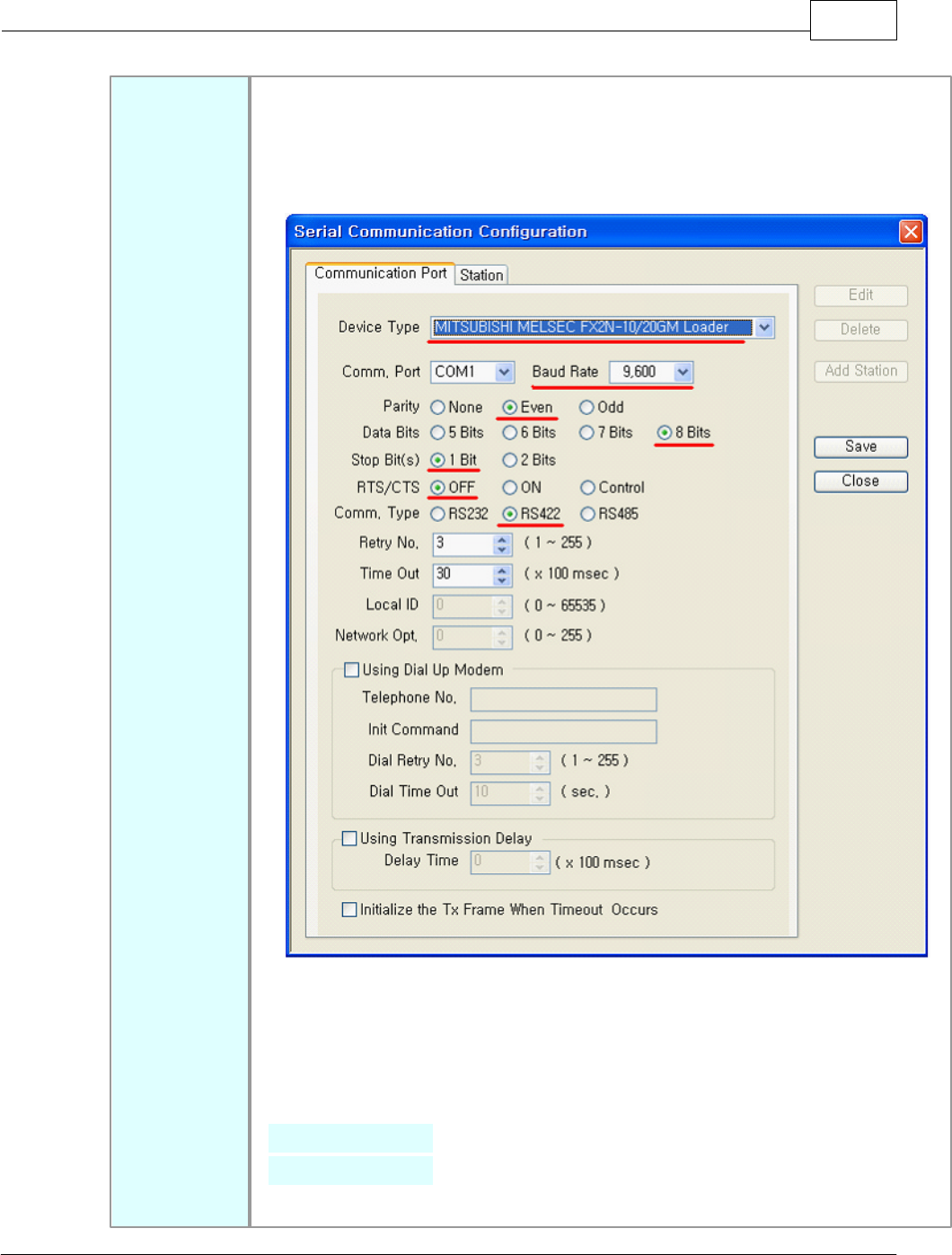Select Parity Even radio button
The height and width of the screenshot is (1255, 952).
click(x=509, y=408)
